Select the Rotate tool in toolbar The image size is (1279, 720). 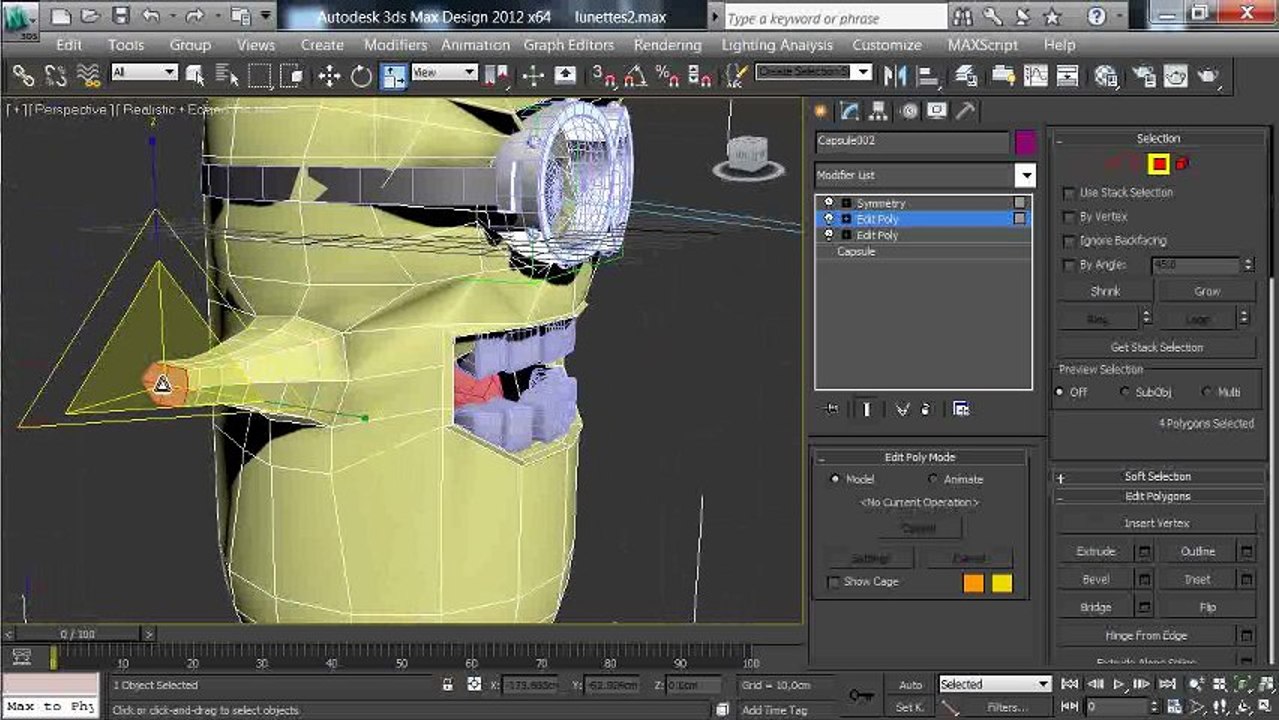click(361, 76)
